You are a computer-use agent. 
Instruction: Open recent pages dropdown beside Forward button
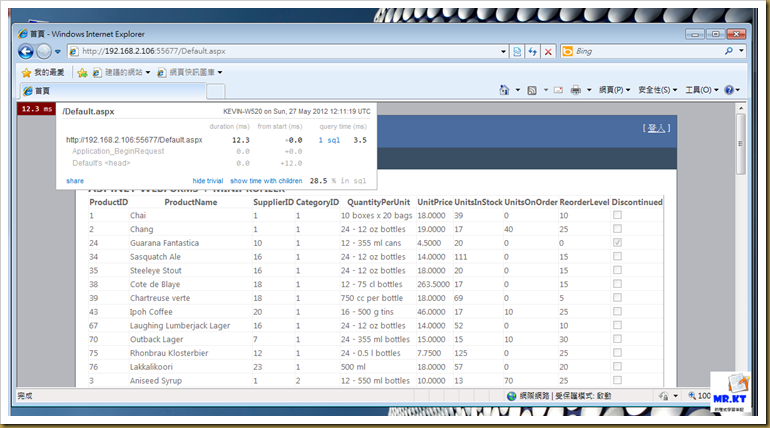pos(57,52)
